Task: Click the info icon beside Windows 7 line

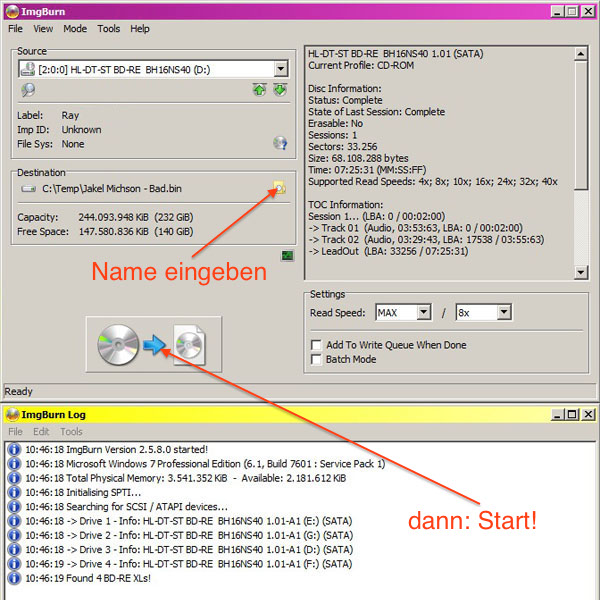Action: pos(14,463)
